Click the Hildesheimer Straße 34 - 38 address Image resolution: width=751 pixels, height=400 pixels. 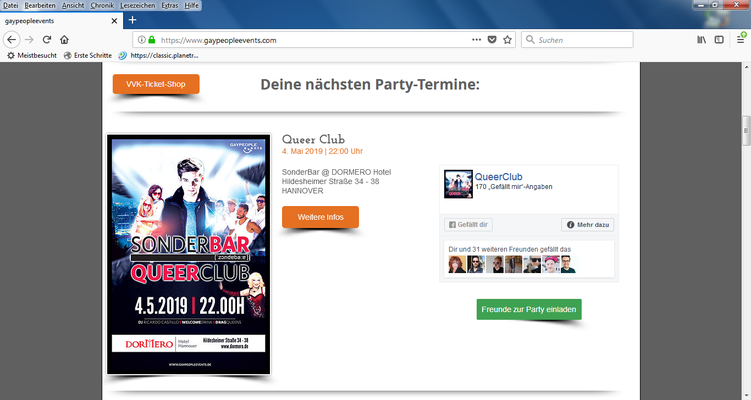(330, 182)
